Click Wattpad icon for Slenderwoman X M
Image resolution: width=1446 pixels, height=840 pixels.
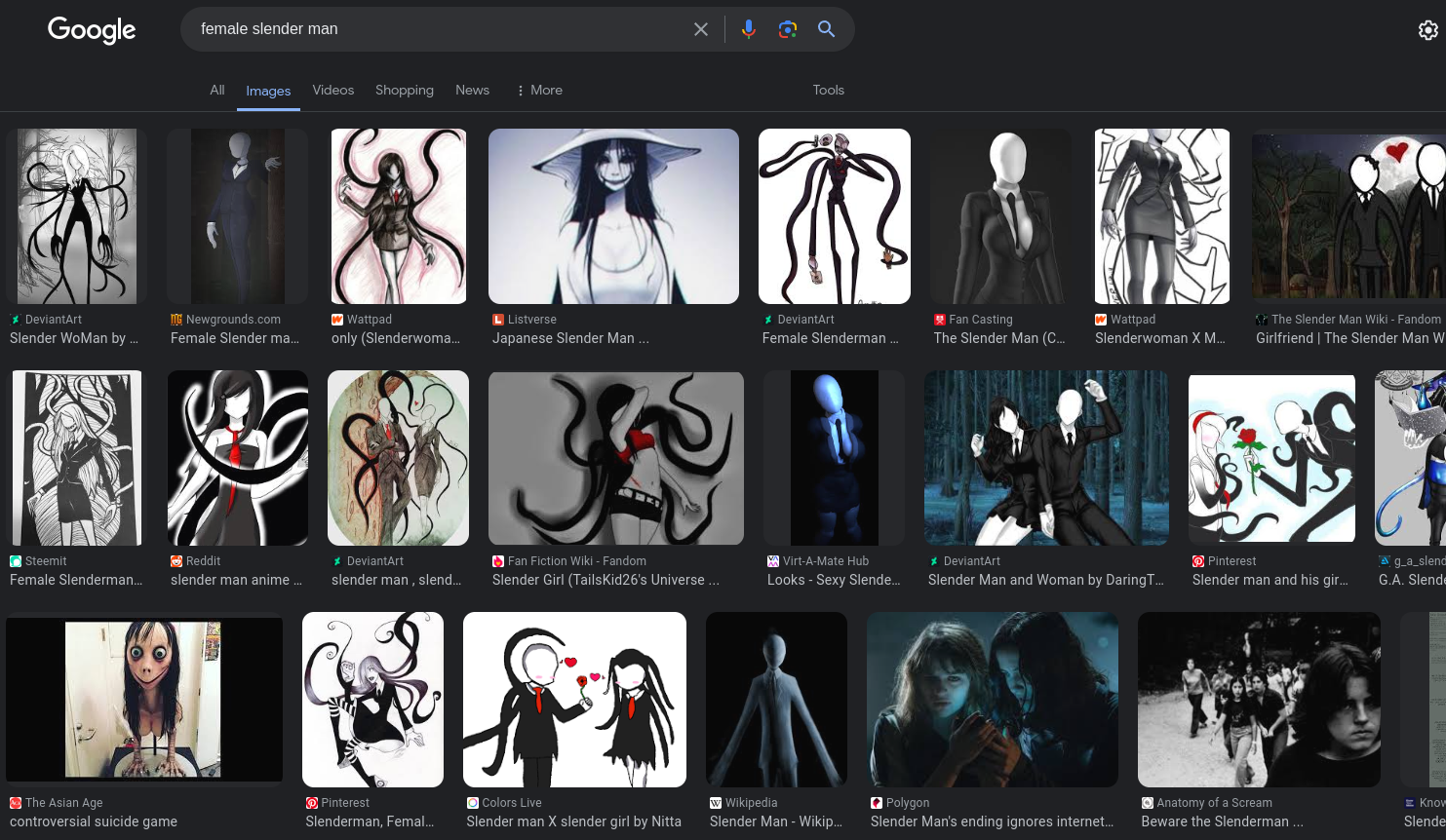pos(1101,320)
